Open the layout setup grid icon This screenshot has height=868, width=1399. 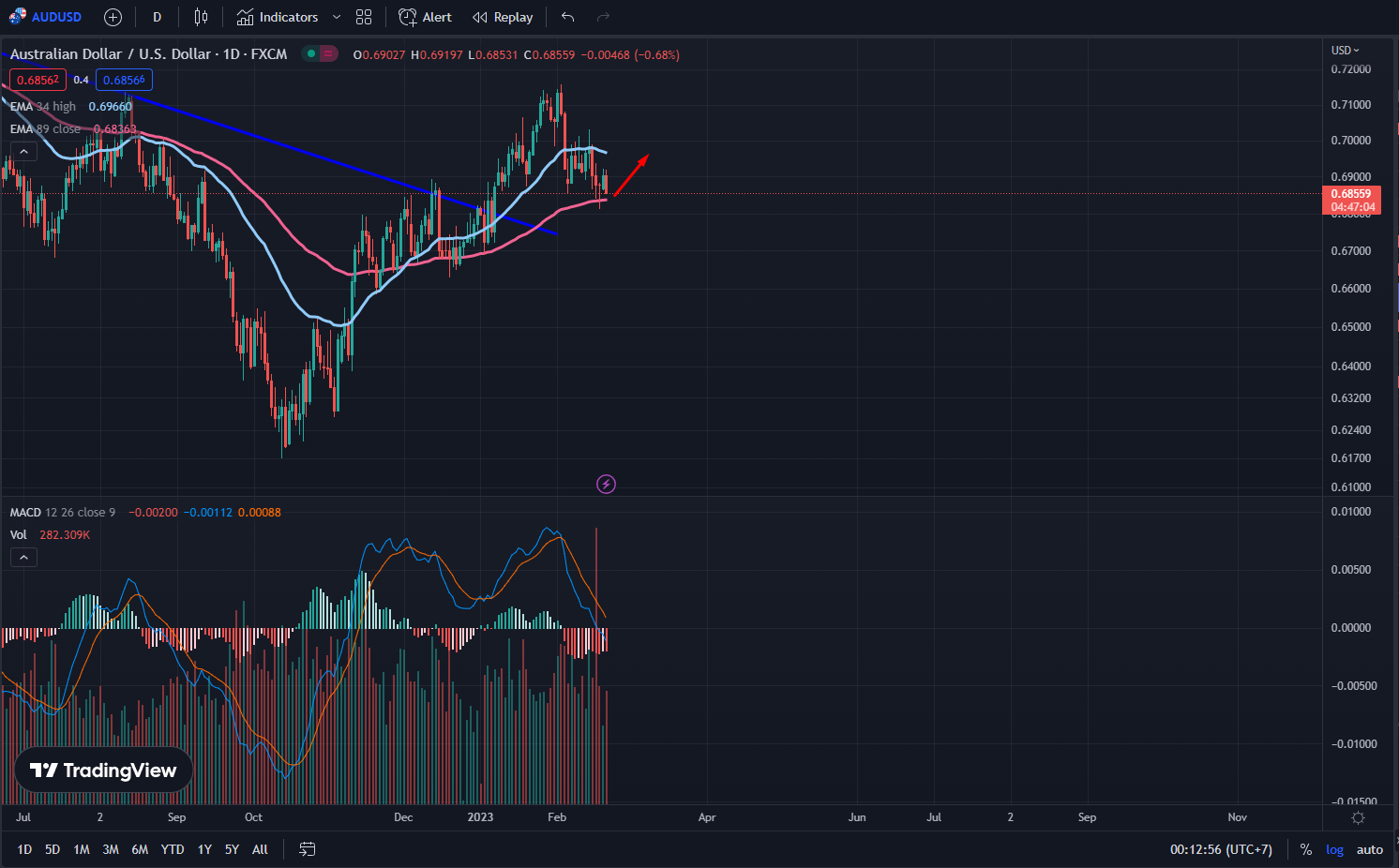point(364,17)
